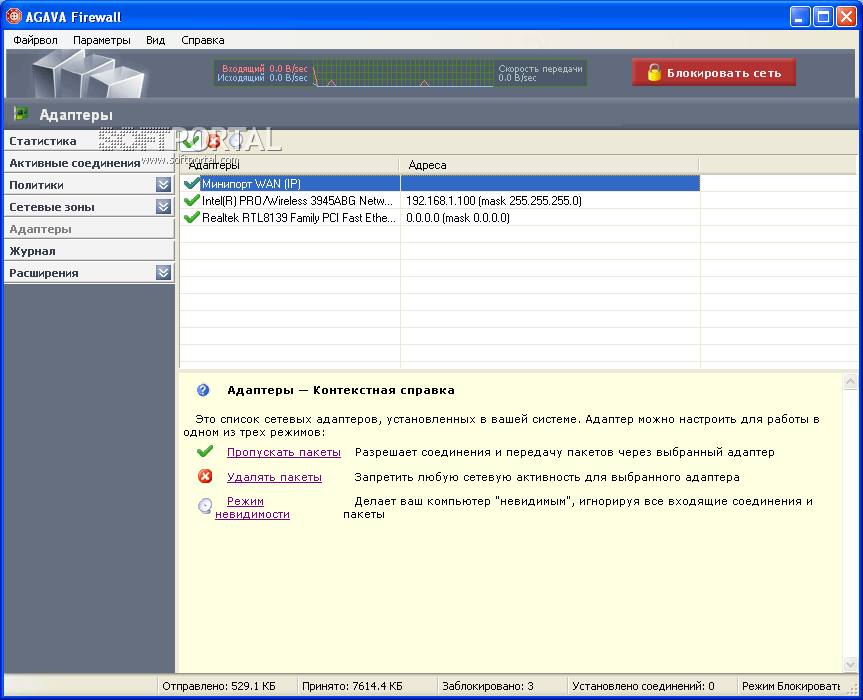Click checkmark icon of Intel PRO/Wireless row
This screenshot has width=863, height=700.
(192, 200)
